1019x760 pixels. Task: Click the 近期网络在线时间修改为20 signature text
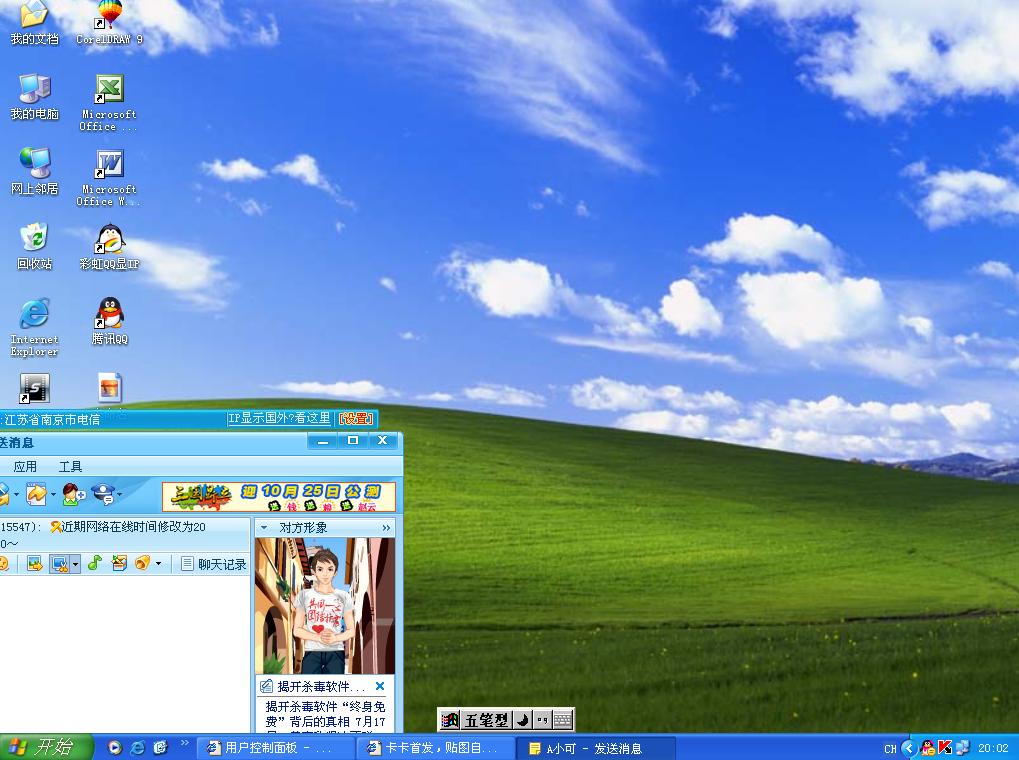(134, 527)
